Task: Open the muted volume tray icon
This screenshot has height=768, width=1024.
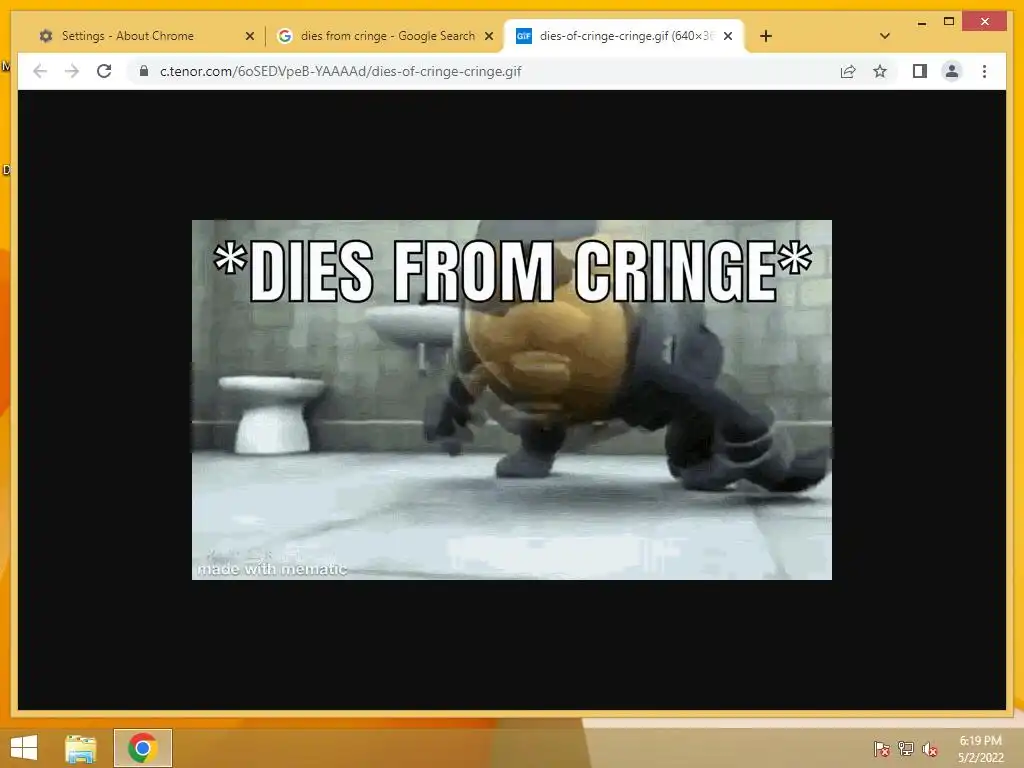Action: point(930,749)
